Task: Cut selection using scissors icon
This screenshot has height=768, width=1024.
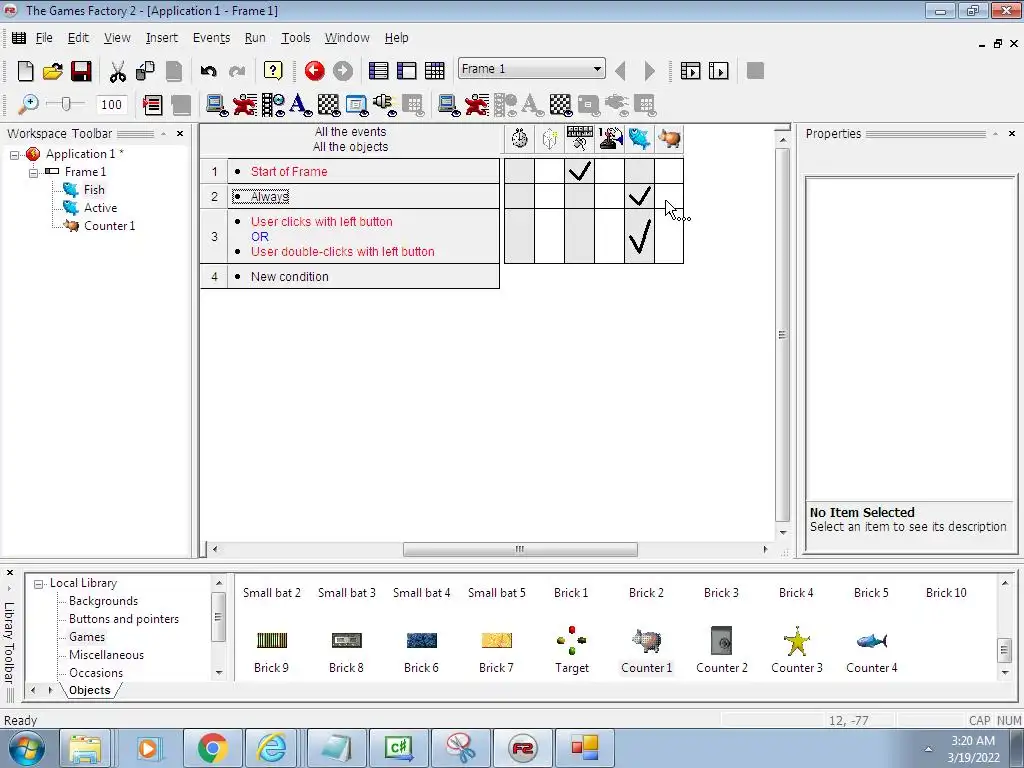Action: 118,71
